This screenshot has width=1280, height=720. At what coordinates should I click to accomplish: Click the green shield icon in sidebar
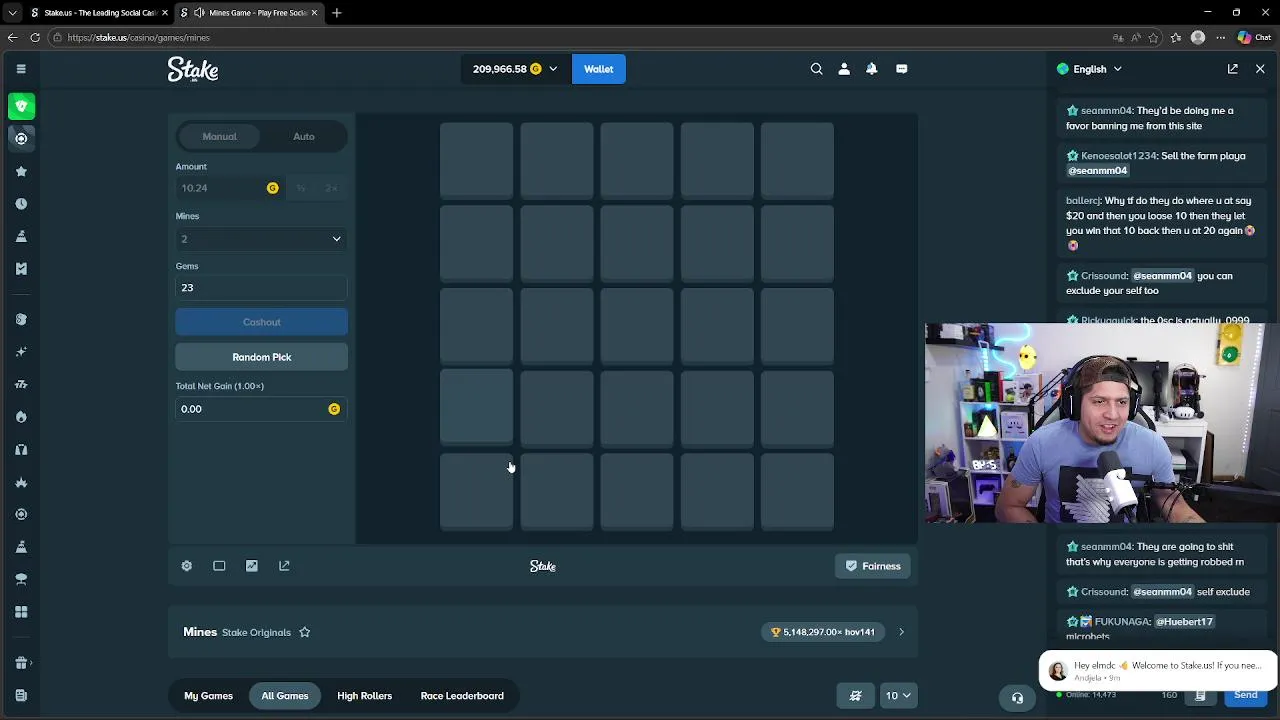coord(21,106)
